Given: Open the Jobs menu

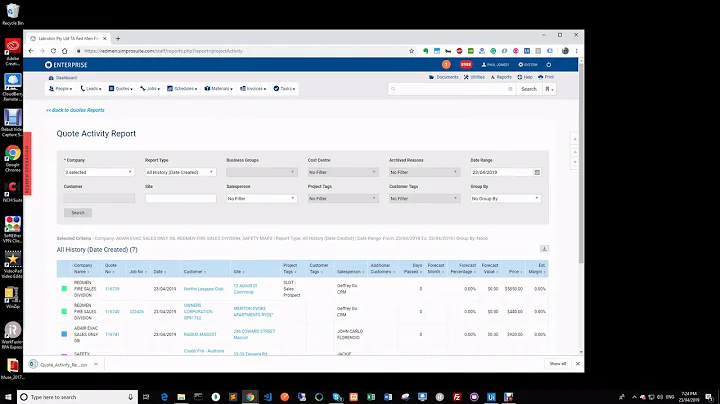Looking at the screenshot, I should click(x=150, y=89).
